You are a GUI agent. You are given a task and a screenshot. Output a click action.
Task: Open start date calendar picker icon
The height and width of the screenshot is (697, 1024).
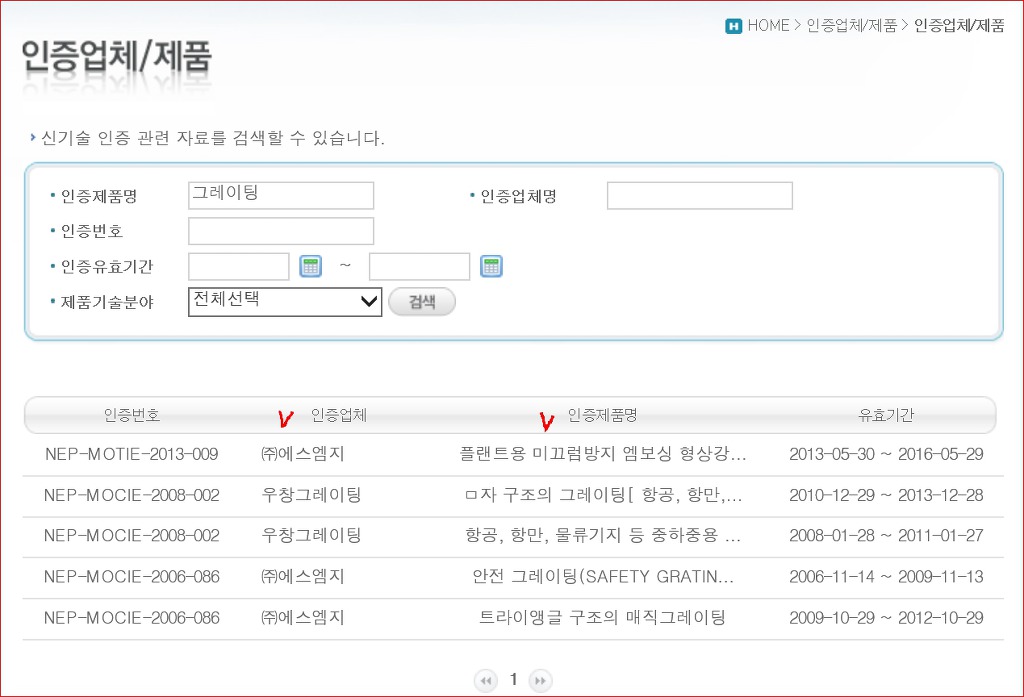click(x=310, y=267)
